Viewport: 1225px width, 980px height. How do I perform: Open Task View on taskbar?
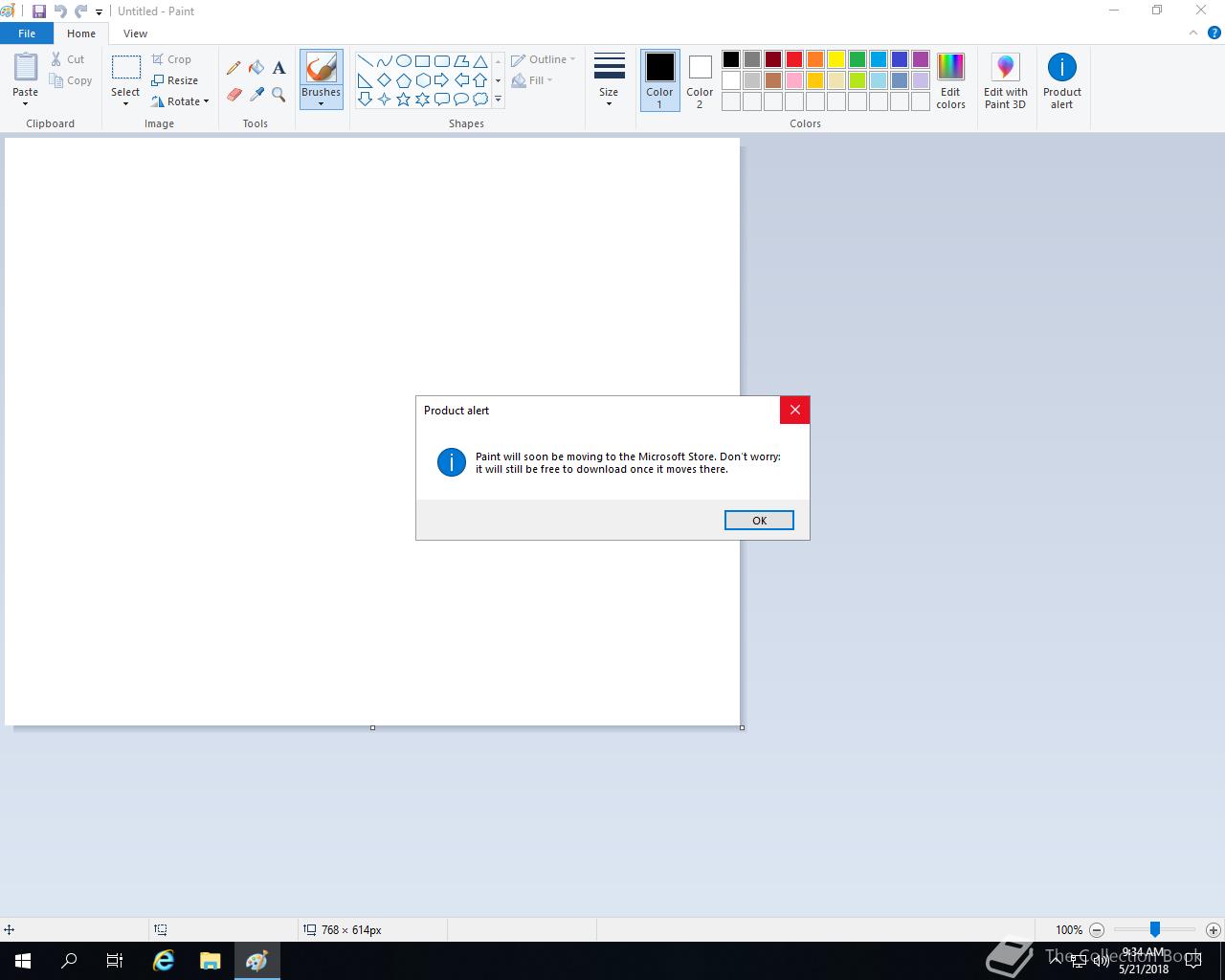(115, 961)
